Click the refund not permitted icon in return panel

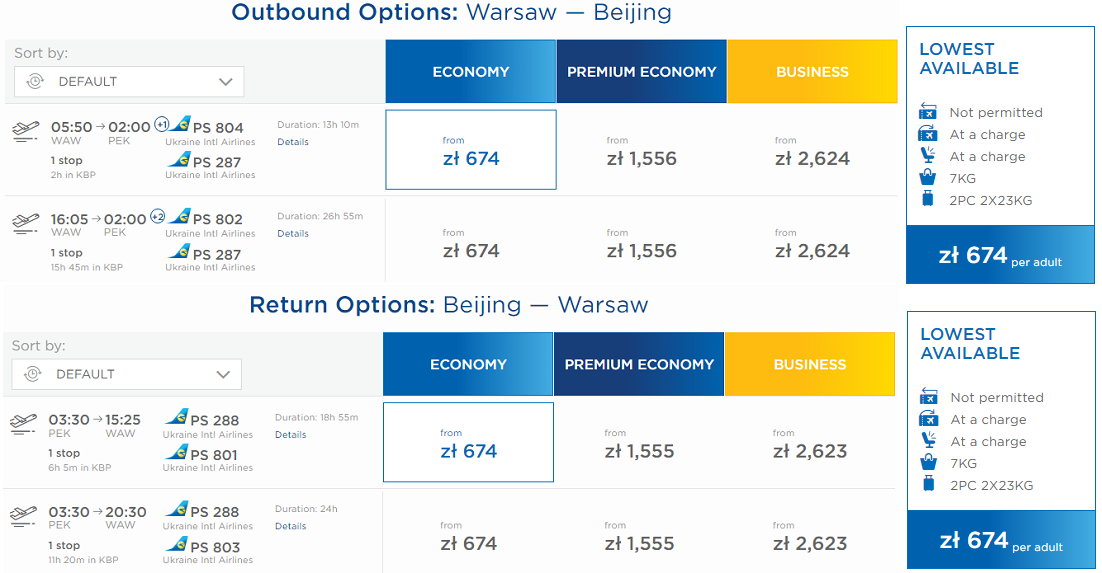click(x=928, y=397)
